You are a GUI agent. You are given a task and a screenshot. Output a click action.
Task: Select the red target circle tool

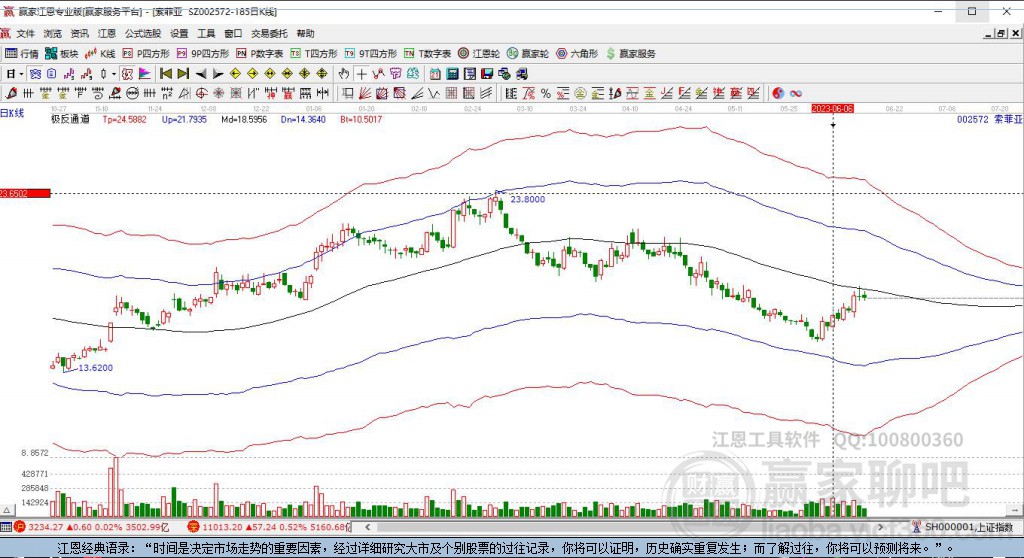202,93
